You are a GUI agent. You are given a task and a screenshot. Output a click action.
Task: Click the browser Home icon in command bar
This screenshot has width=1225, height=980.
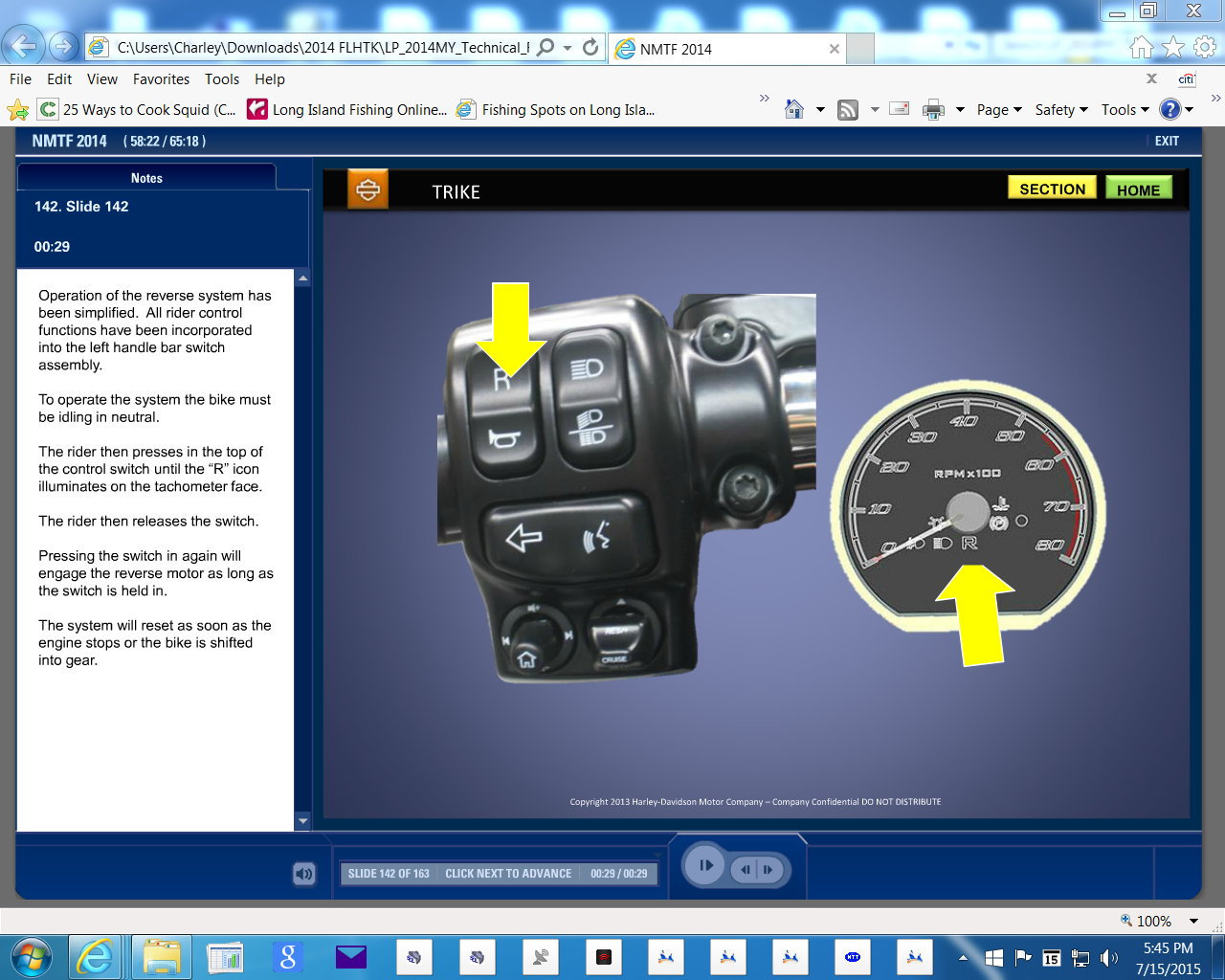[x=794, y=110]
